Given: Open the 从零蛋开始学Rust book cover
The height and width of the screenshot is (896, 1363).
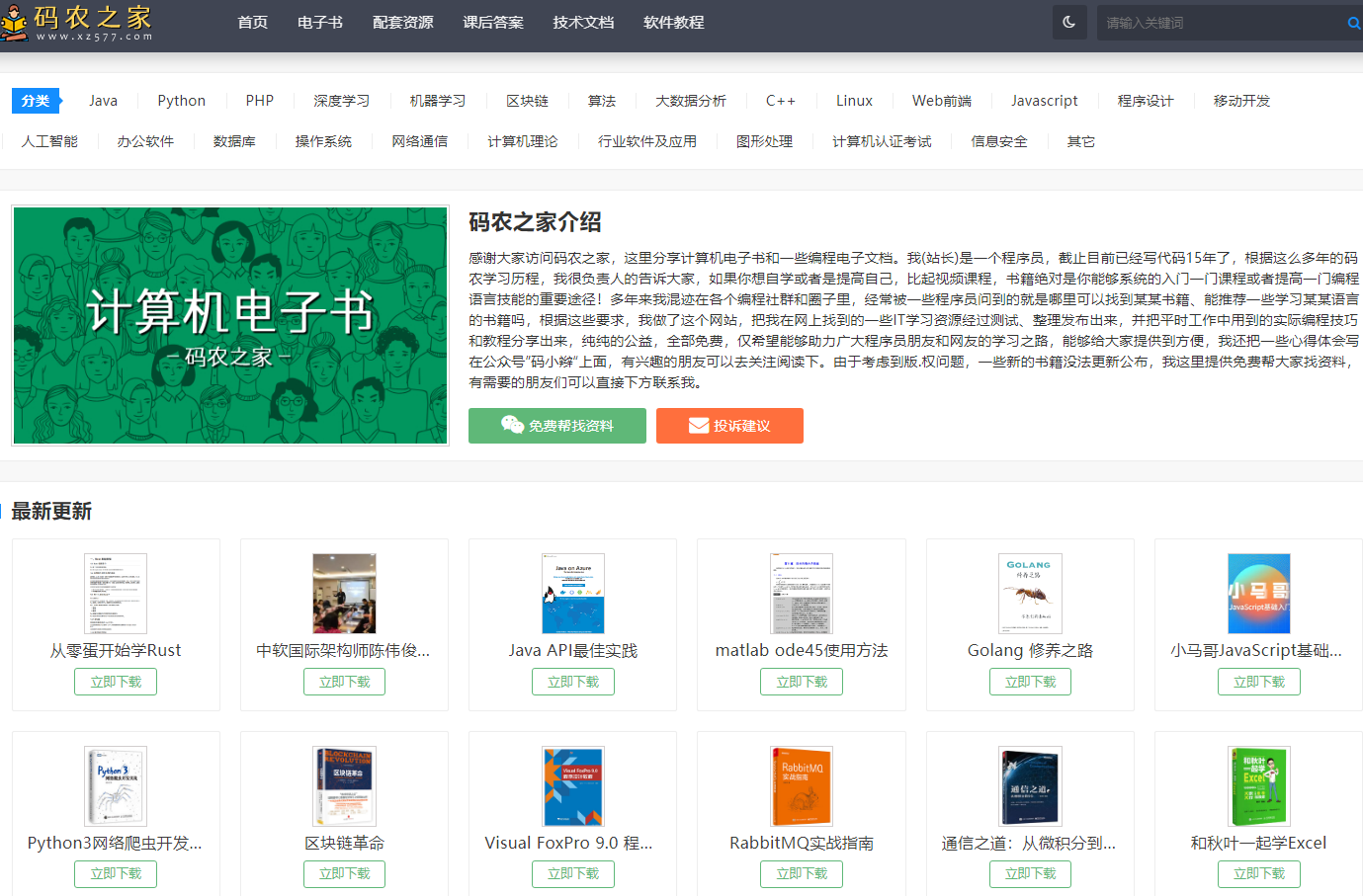Looking at the screenshot, I should (116, 593).
